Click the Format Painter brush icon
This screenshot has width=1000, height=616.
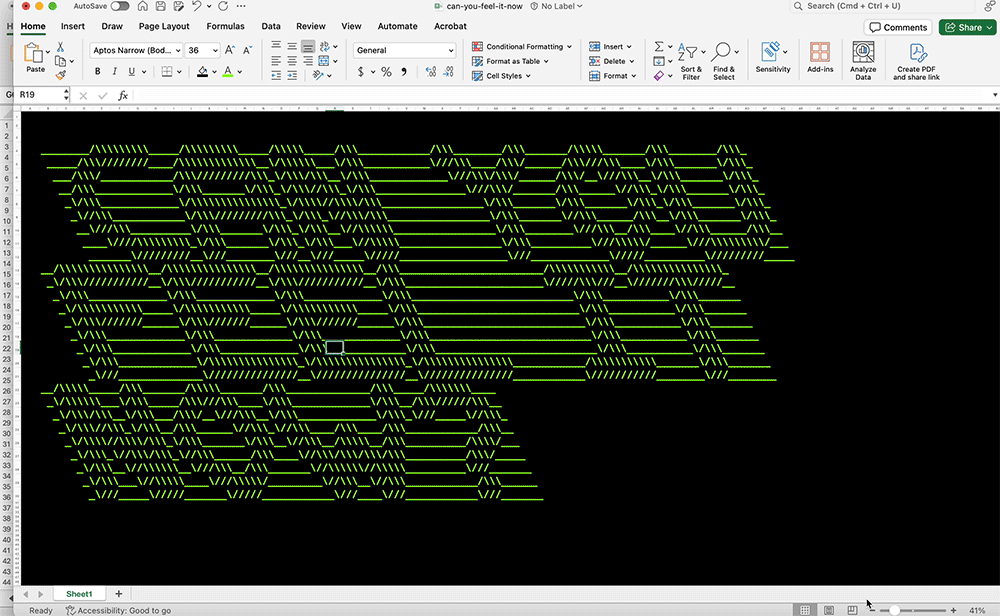click(60, 75)
